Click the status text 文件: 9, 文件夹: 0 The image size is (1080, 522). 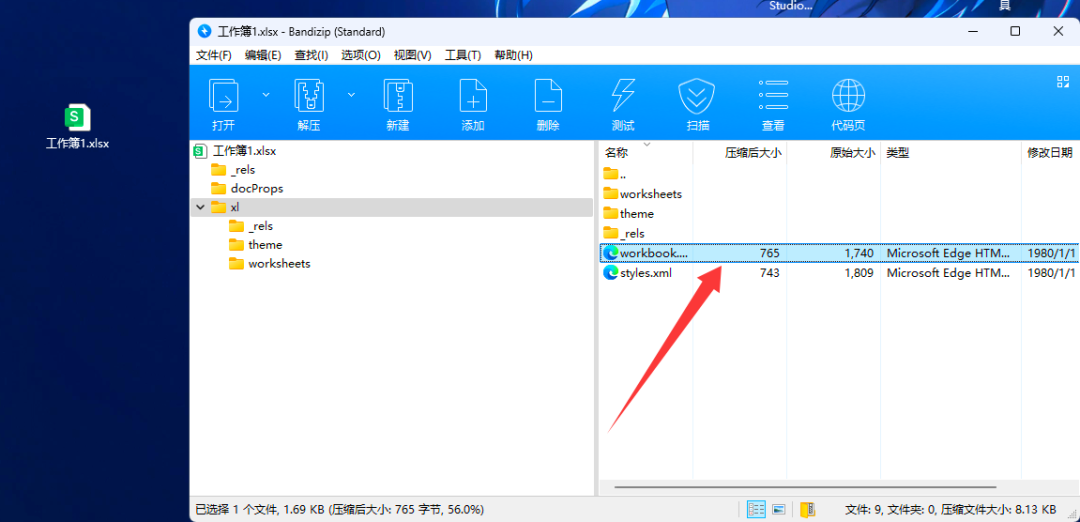951,510
